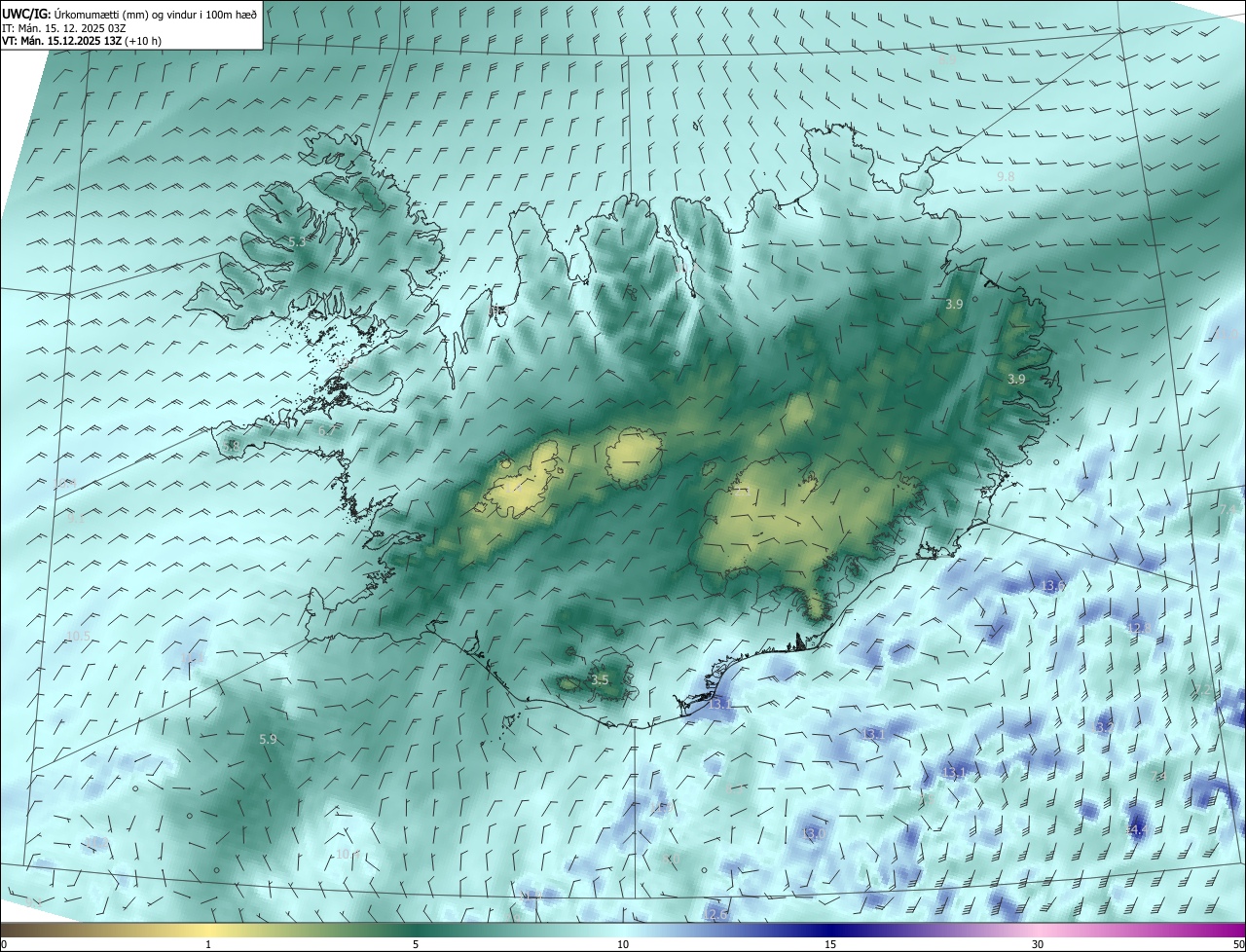Click the '5' label on the color scale
1246x952 pixels.
point(416,945)
